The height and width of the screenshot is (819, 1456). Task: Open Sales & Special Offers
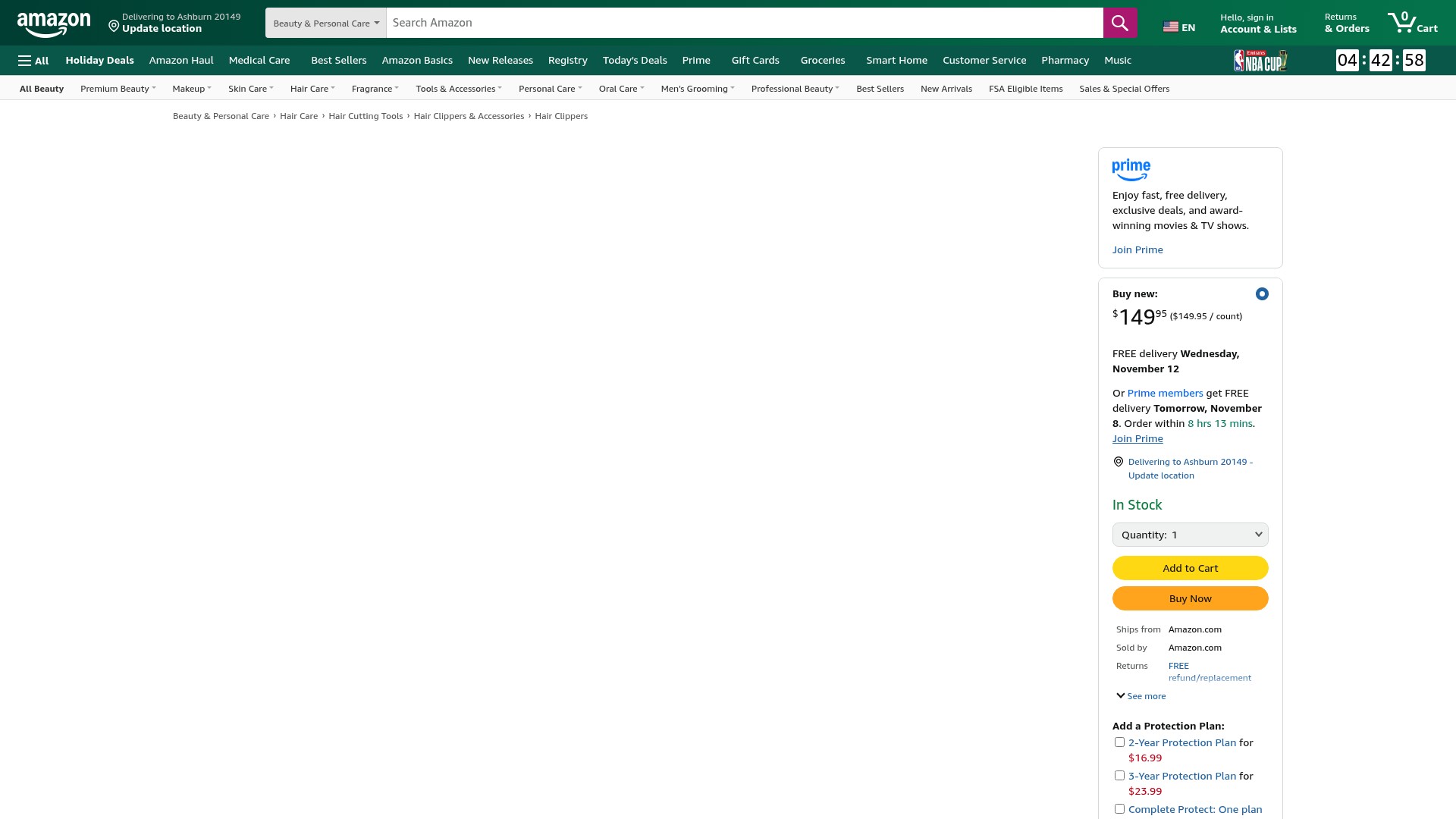1124,89
